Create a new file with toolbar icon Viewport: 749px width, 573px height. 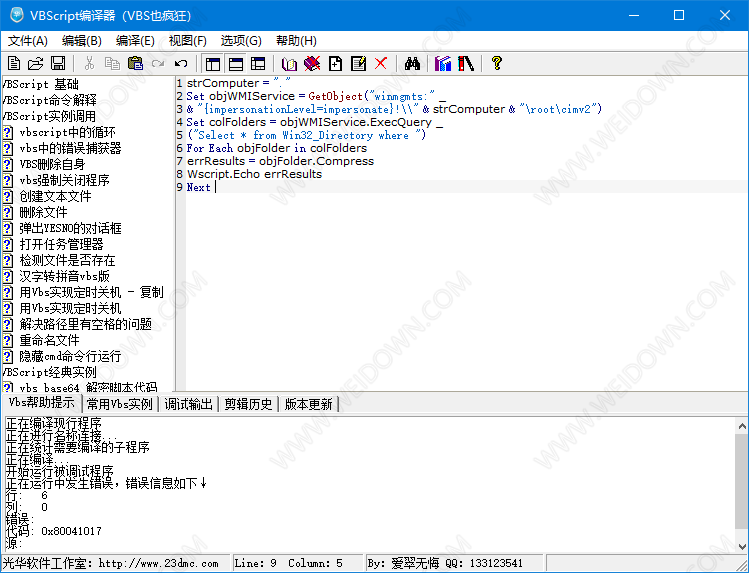tap(14, 63)
